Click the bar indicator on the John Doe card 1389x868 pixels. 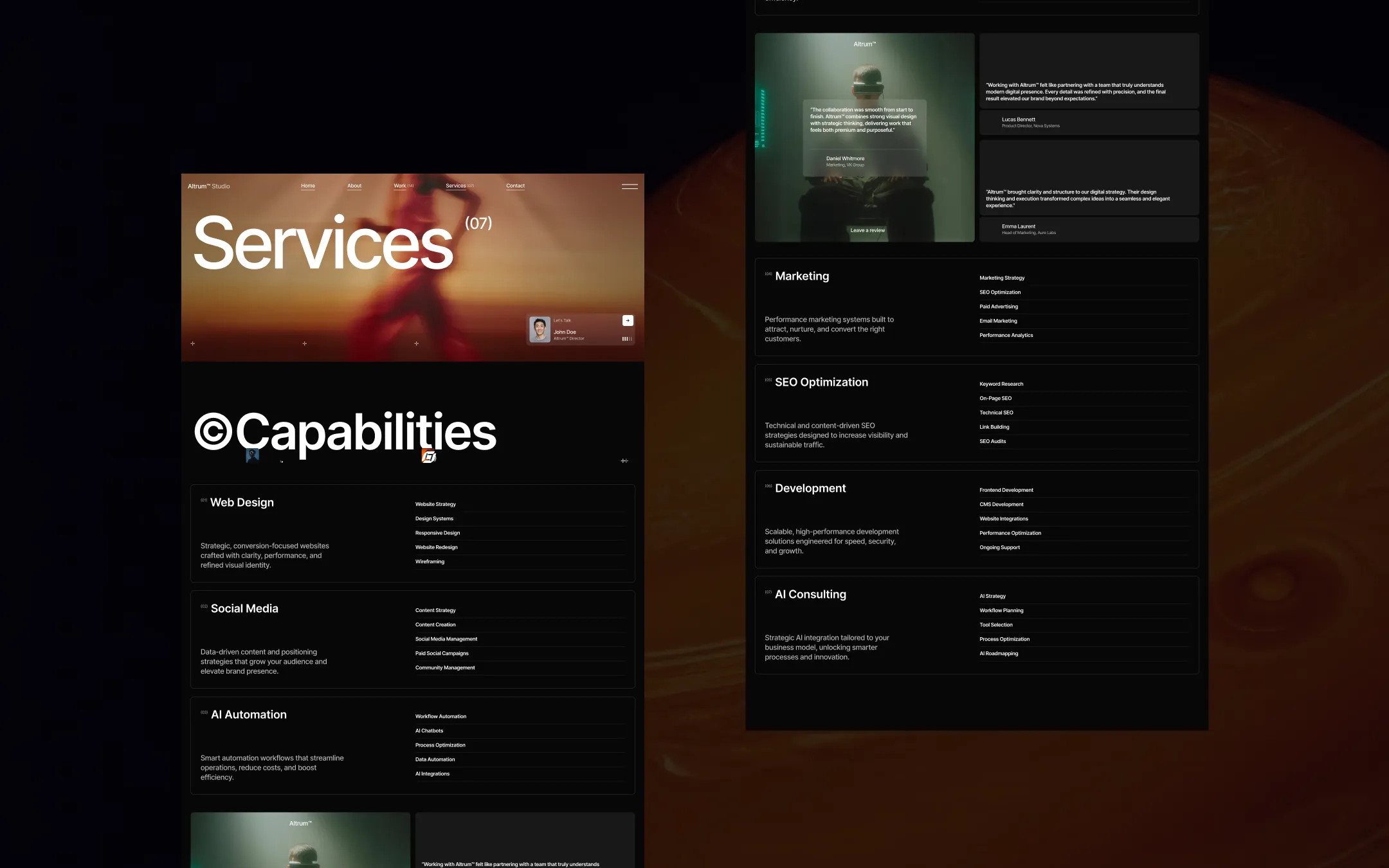tap(627, 339)
